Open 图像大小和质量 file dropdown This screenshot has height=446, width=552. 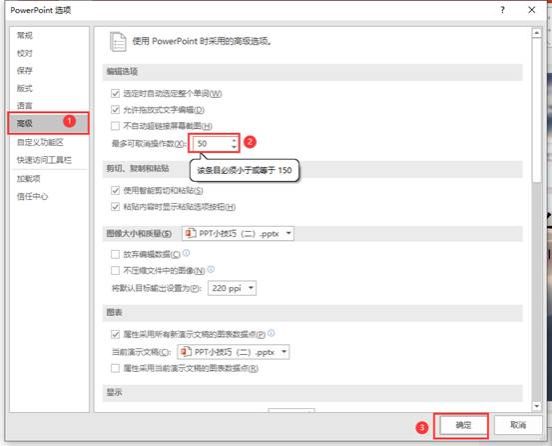(x=238, y=233)
